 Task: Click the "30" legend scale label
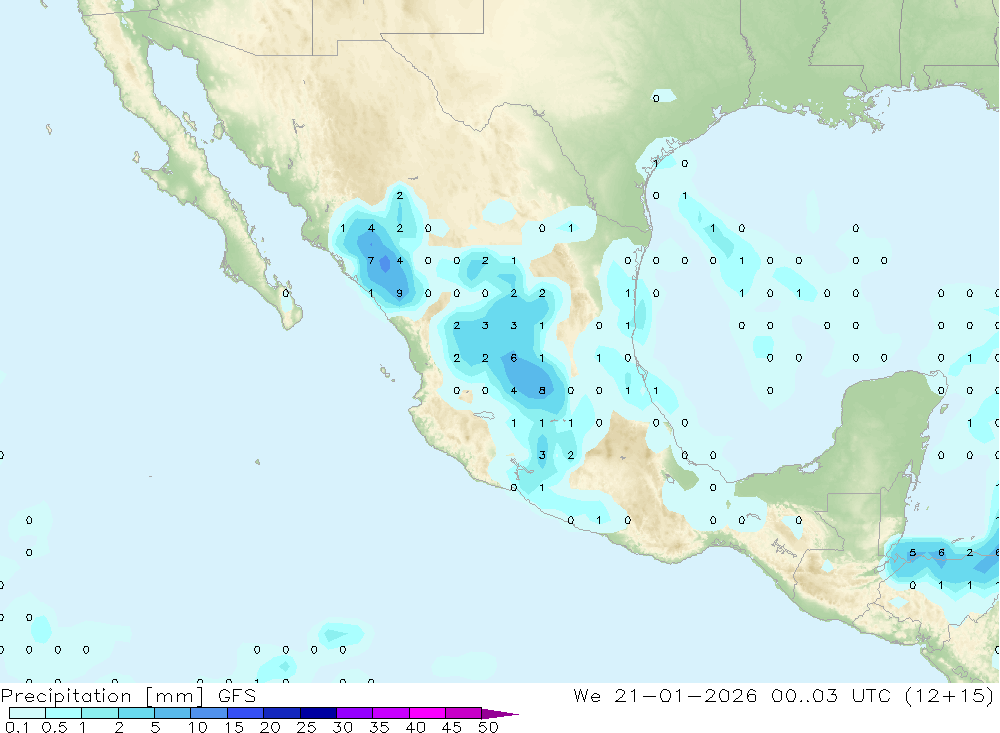[x=343, y=727]
